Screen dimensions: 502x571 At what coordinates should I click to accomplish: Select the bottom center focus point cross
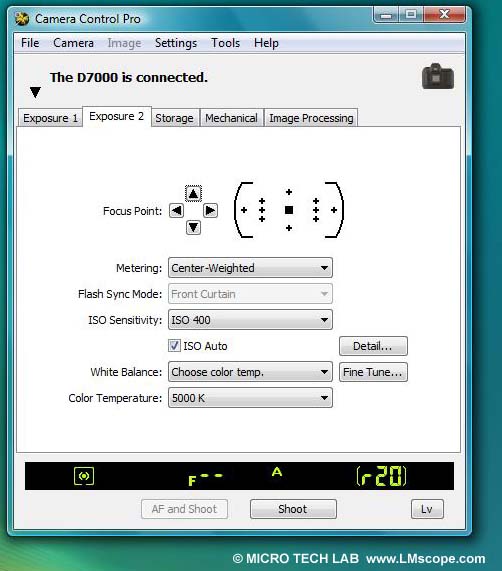click(289, 228)
